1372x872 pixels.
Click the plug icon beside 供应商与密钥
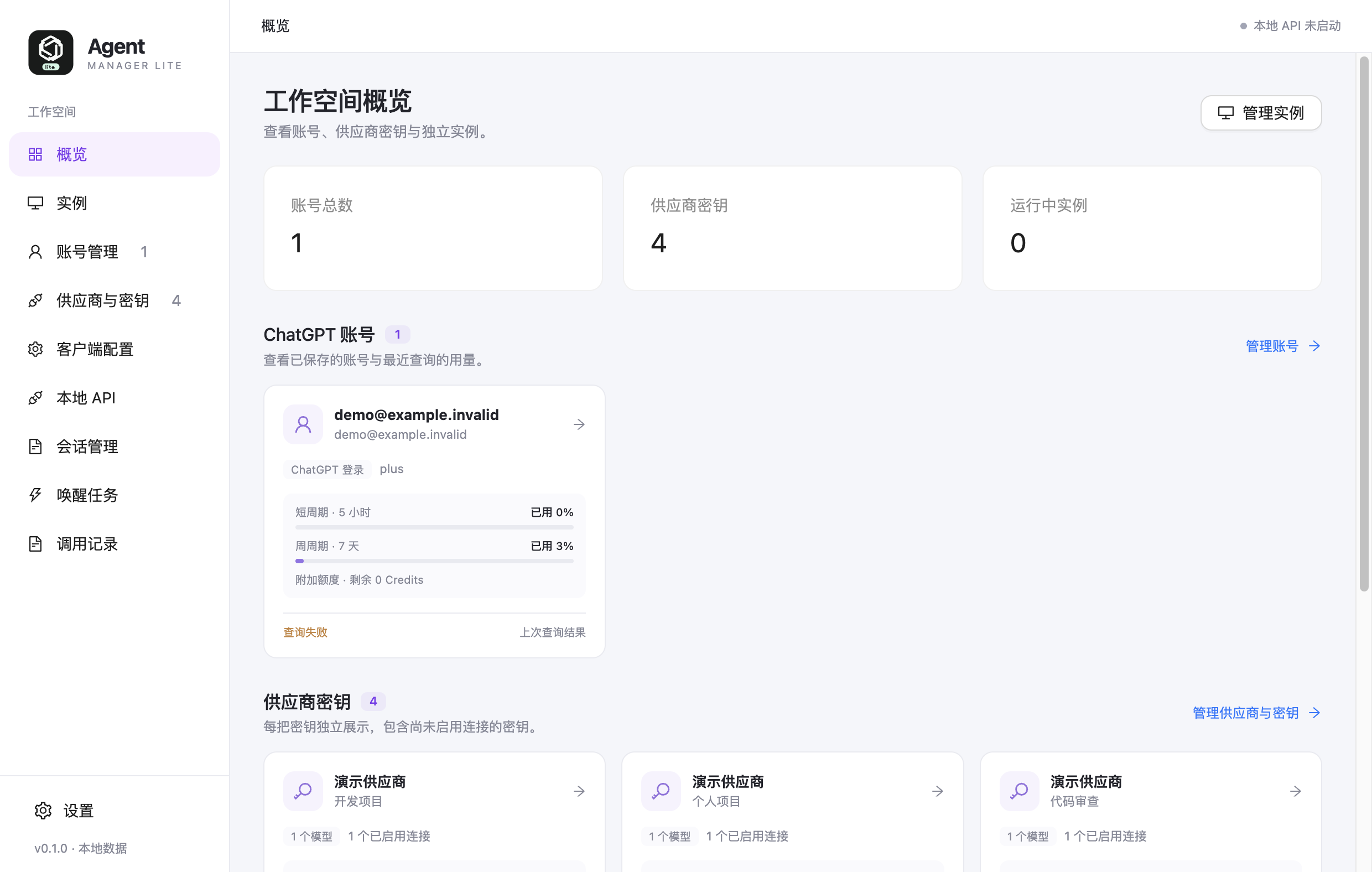pyautogui.click(x=35, y=300)
